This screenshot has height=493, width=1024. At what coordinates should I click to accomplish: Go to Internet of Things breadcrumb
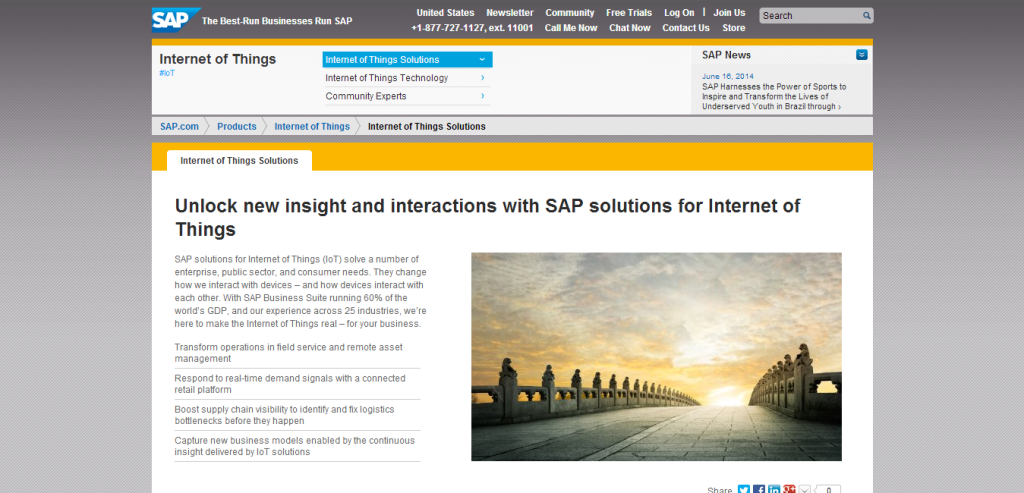(x=312, y=127)
